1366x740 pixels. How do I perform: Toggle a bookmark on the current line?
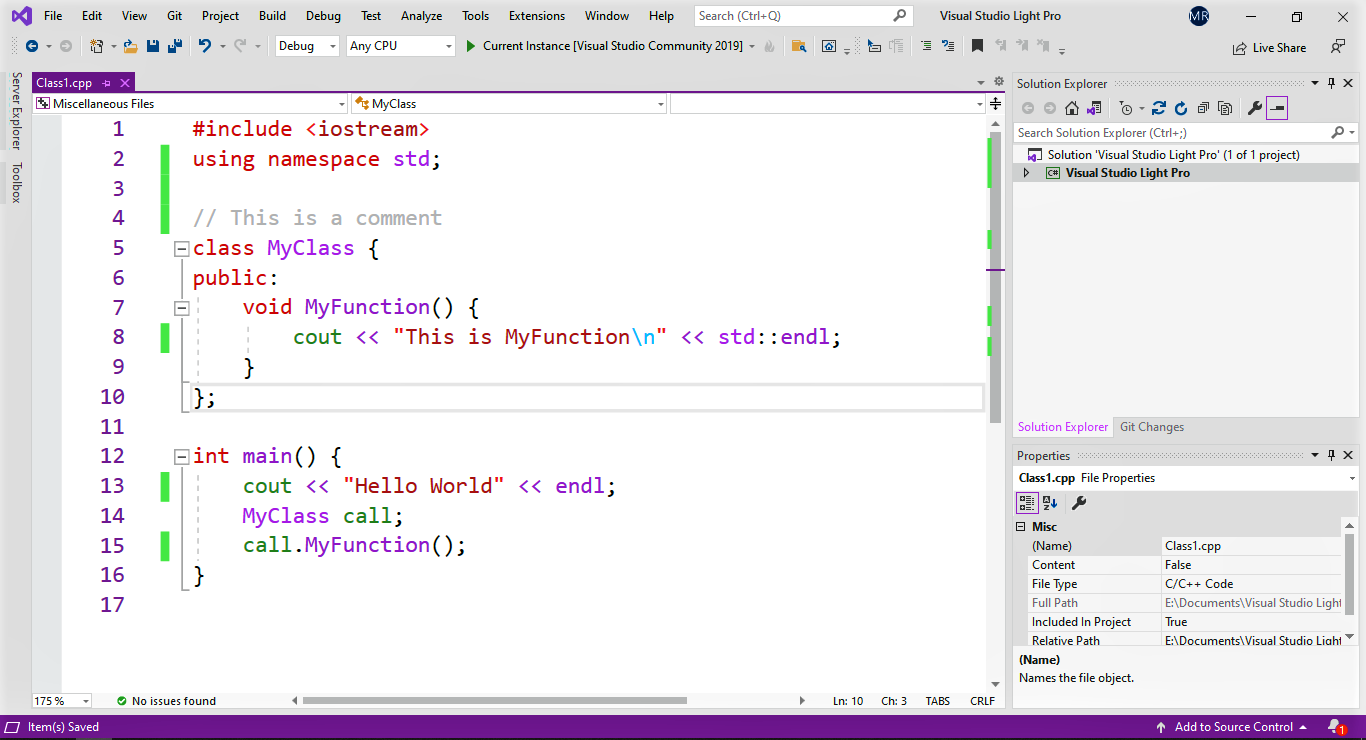coord(977,46)
